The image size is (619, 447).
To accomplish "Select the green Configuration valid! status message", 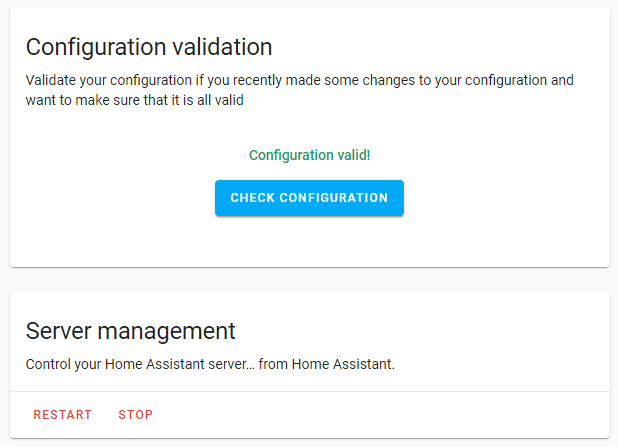I will click(309, 155).
